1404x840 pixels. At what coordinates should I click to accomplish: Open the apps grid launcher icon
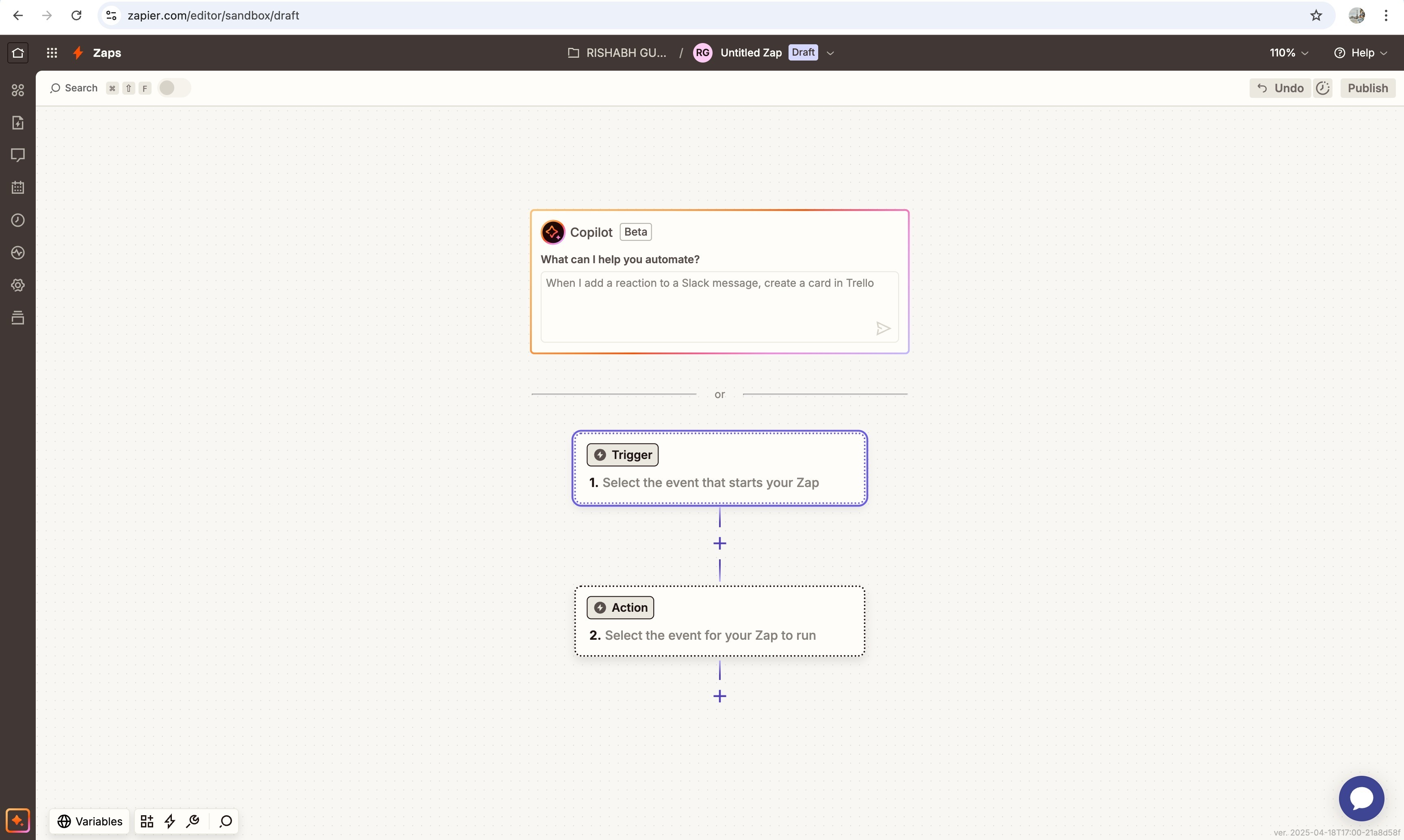tap(52, 53)
